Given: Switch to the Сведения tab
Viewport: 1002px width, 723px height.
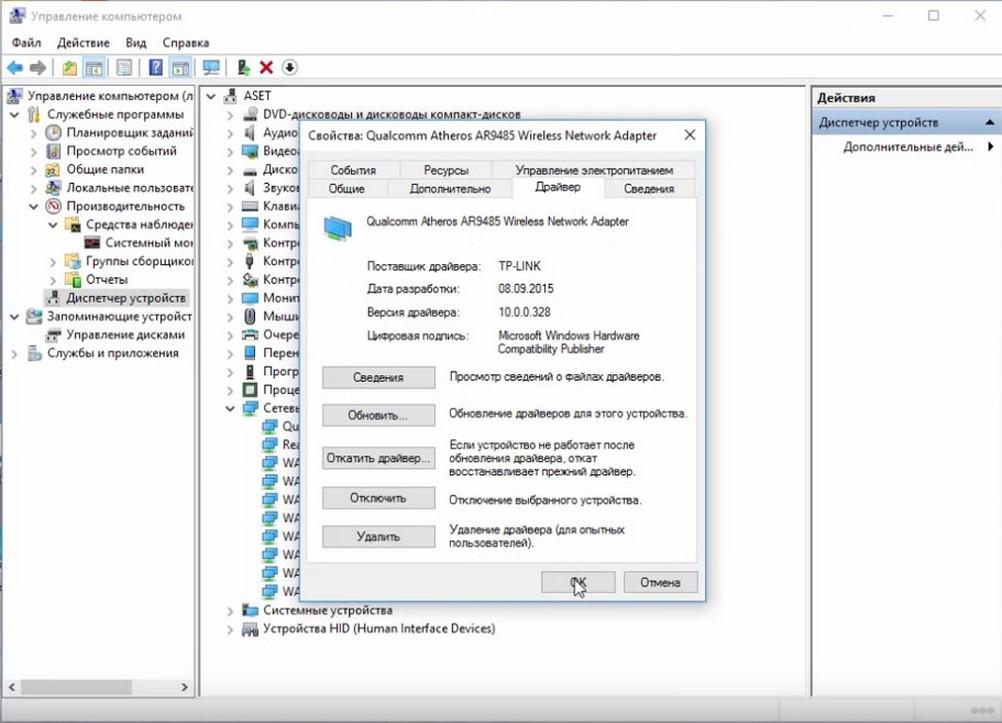Looking at the screenshot, I should click(x=649, y=189).
